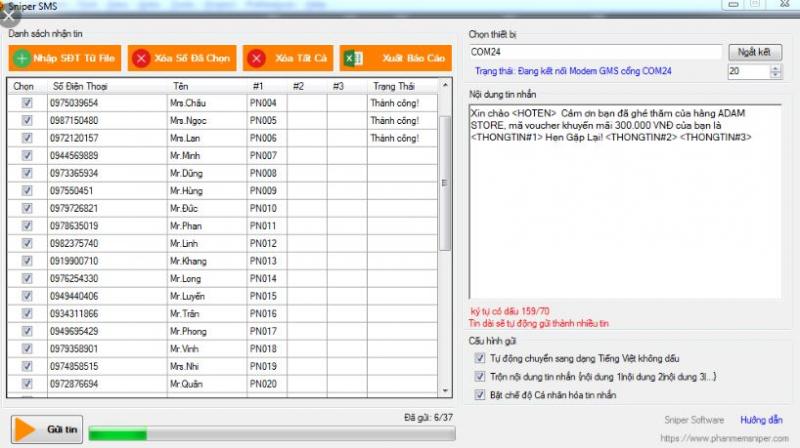Uncheck Trộn nội dung tin nhắn option
This screenshot has height=448, width=800.
pyautogui.click(x=480, y=376)
